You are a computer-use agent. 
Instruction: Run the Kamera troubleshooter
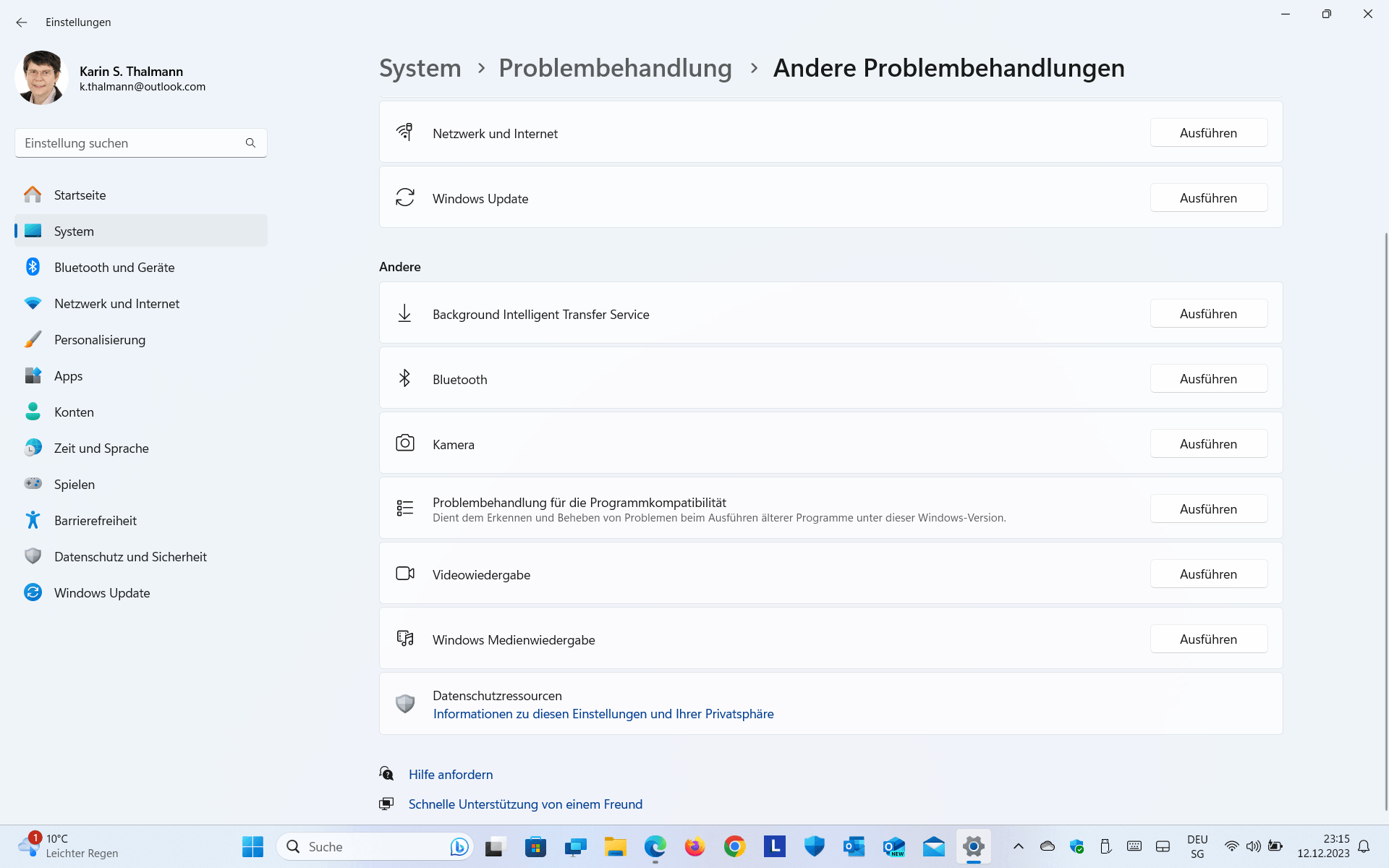point(1208,444)
